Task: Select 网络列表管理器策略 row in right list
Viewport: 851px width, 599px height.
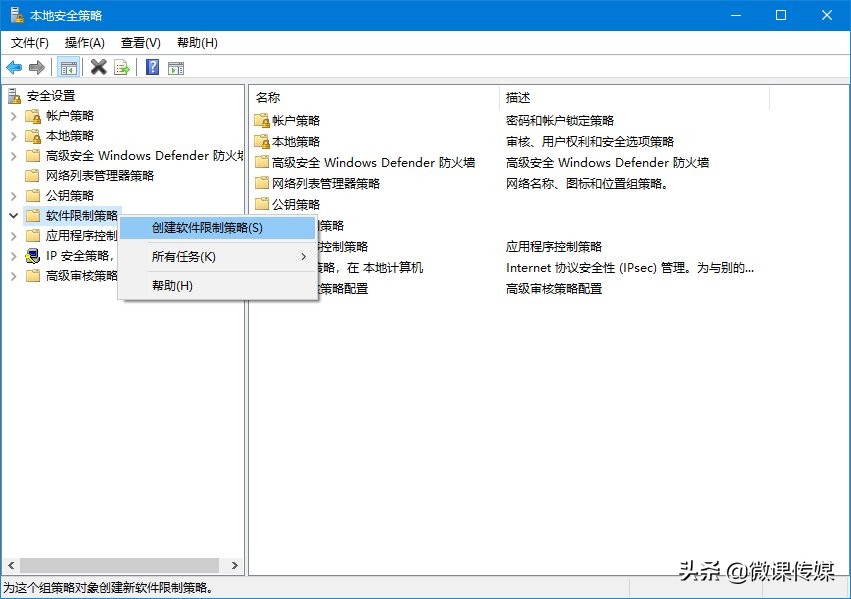Action: click(317, 183)
